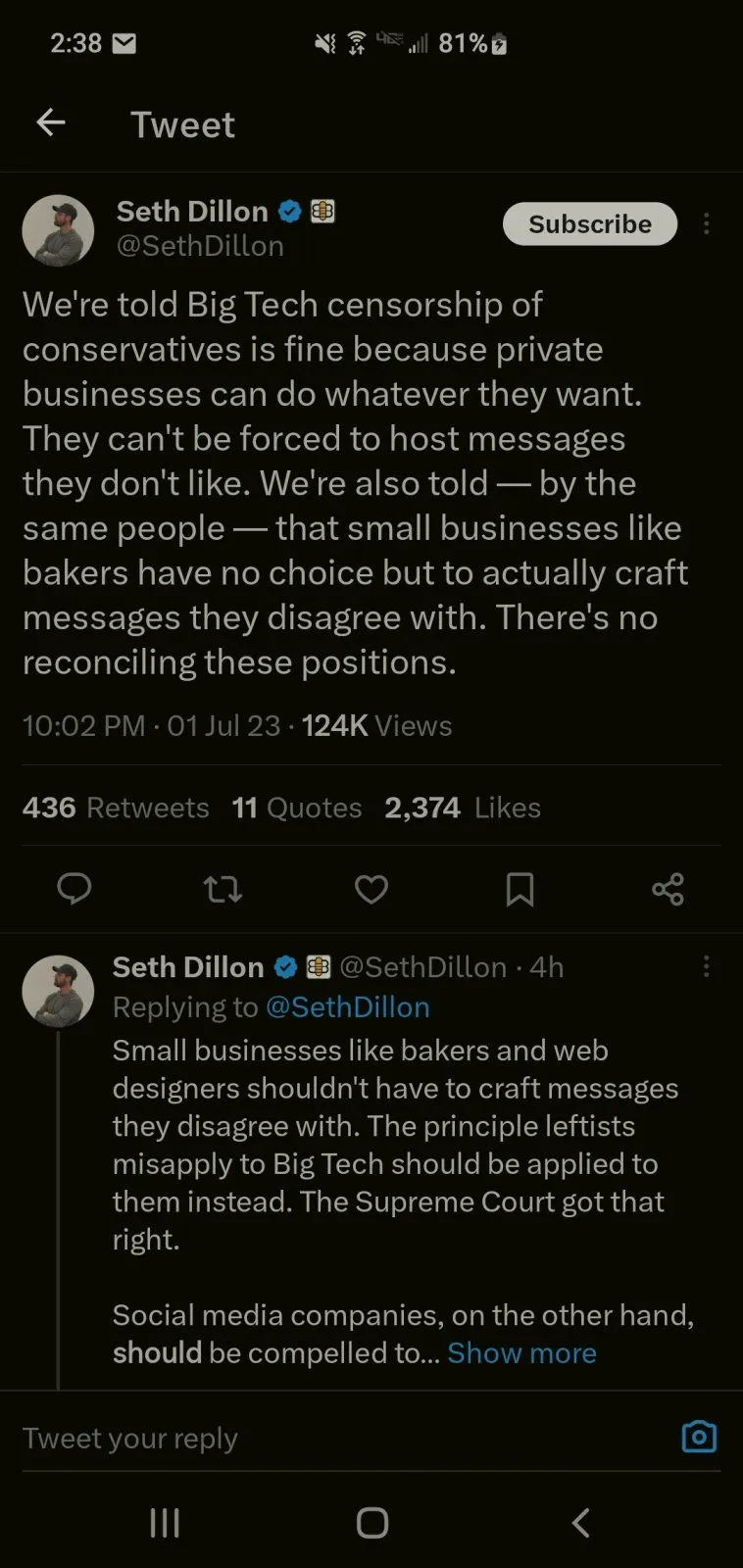This screenshot has width=743, height=1568.
Task: Tap the back arrow in header
Action: coord(51,123)
